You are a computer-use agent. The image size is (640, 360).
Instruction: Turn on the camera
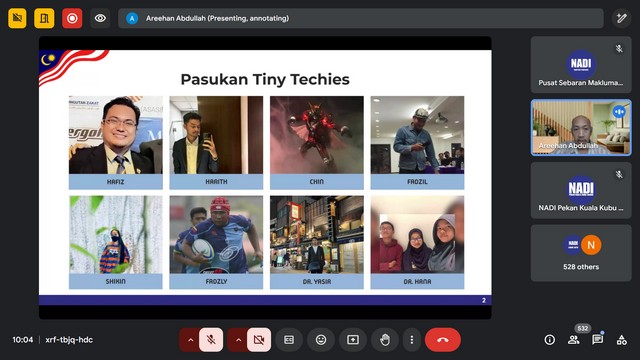pos(259,340)
